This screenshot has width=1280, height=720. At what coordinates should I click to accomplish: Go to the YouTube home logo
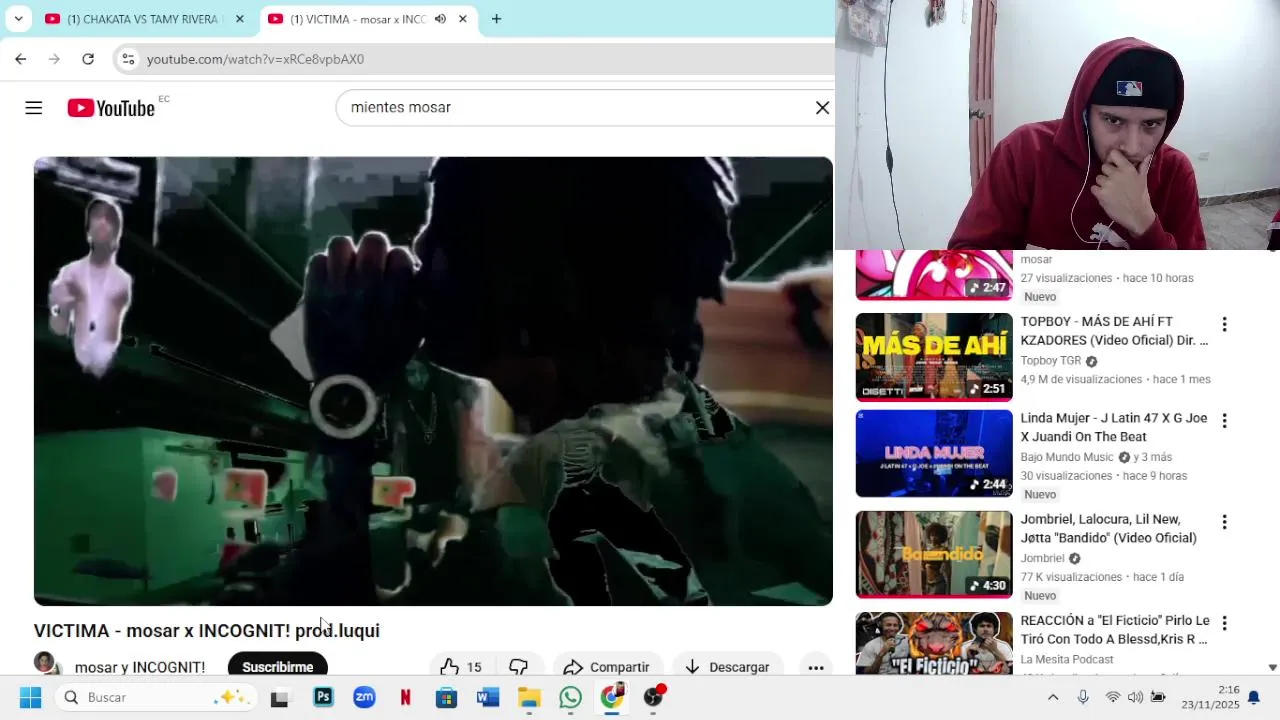[111, 108]
